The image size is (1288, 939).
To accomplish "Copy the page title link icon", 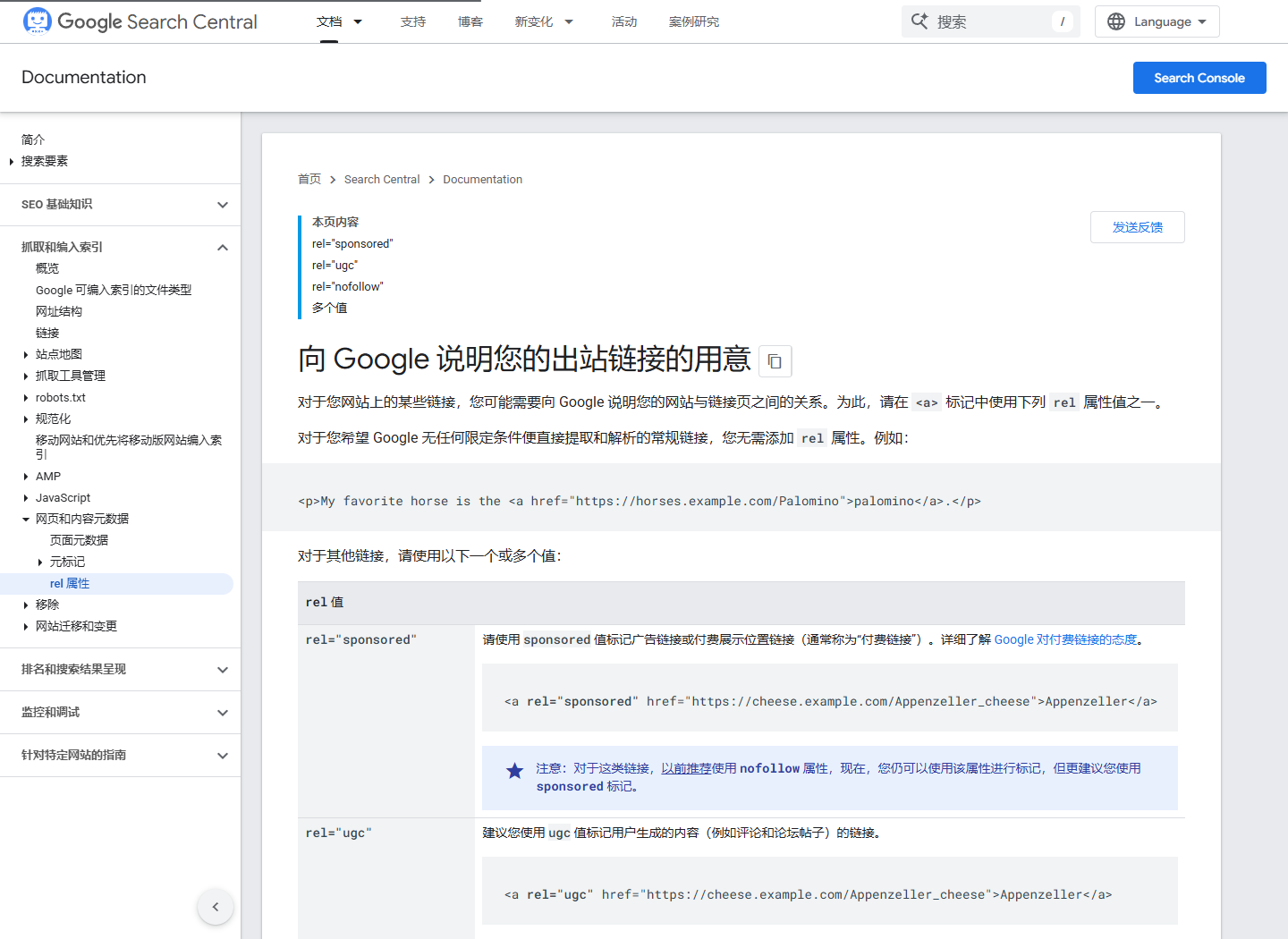I will point(775,361).
